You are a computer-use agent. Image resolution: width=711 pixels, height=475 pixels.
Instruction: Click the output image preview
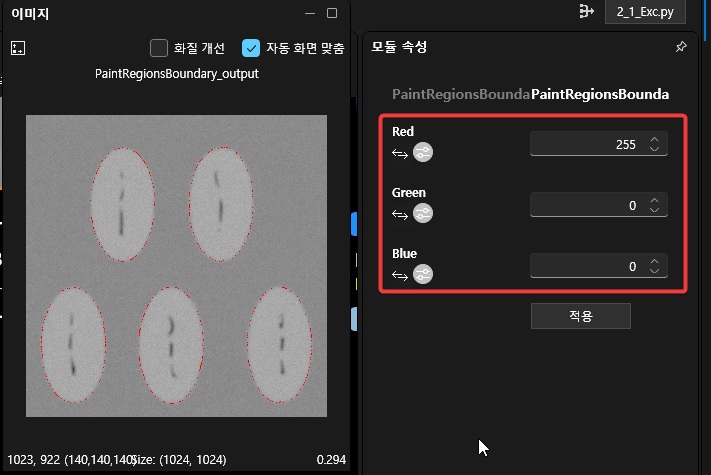[176, 266]
